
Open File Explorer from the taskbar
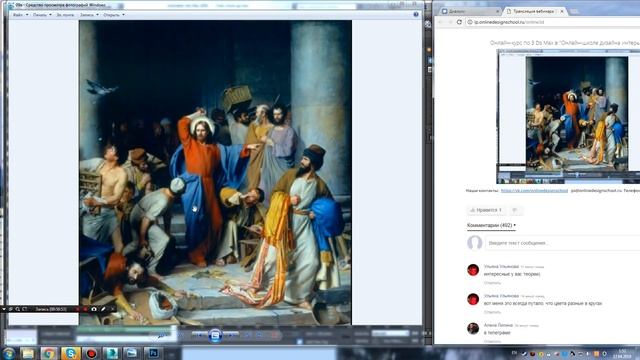pos(28,353)
